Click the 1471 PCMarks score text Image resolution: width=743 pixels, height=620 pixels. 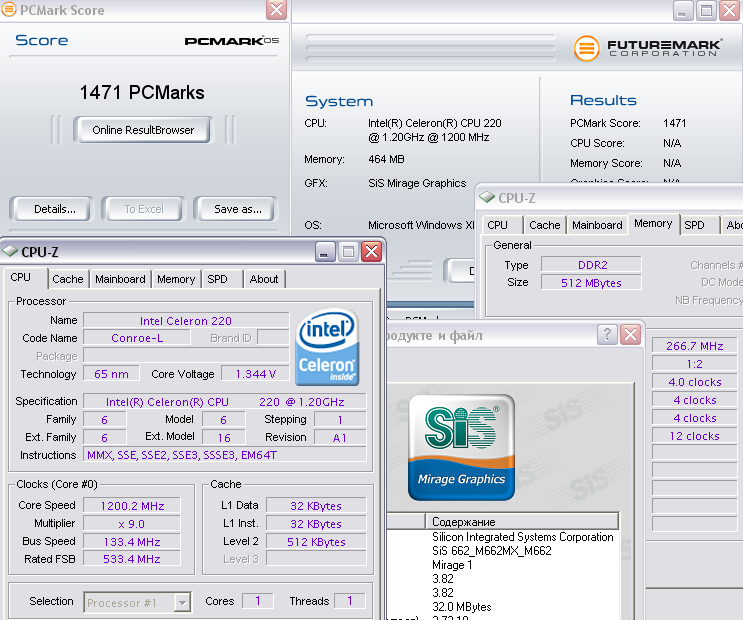click(x=142, y=92)
